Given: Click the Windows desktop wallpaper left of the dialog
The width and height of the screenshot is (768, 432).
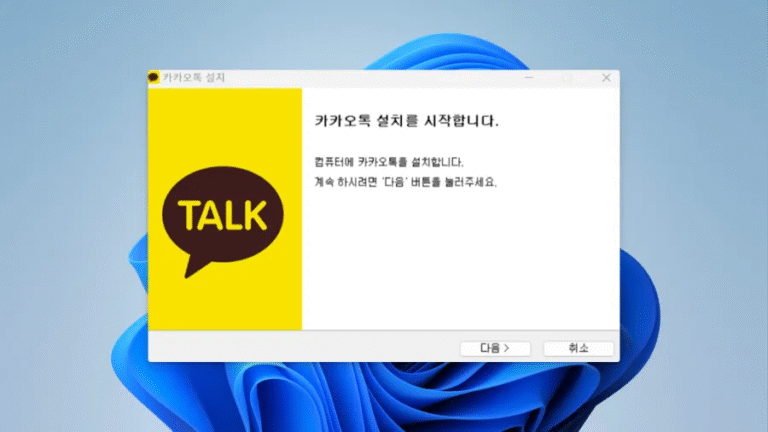Looking at the screenshot, I should pyautogui.click(x=70, y=220).
